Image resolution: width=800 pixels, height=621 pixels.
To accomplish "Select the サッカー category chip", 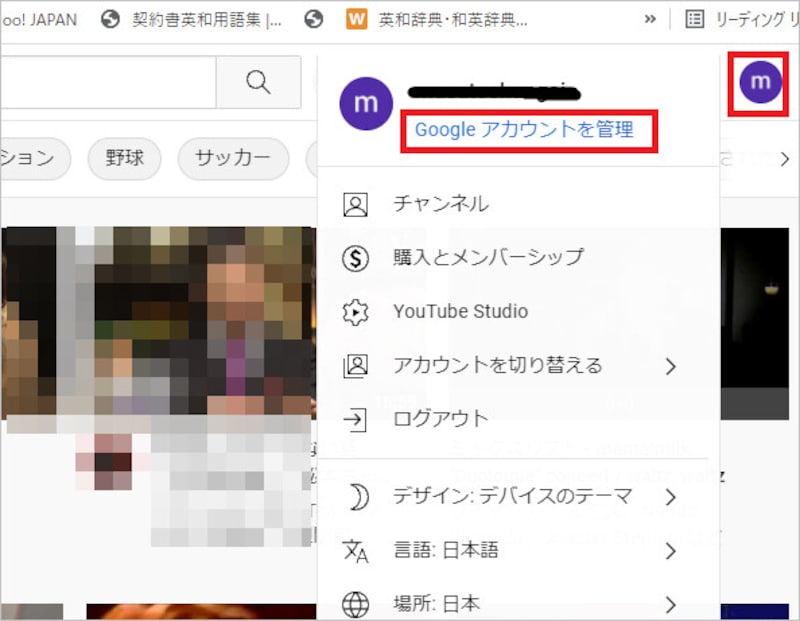I will pyautogui.click(x=232, y=158).
